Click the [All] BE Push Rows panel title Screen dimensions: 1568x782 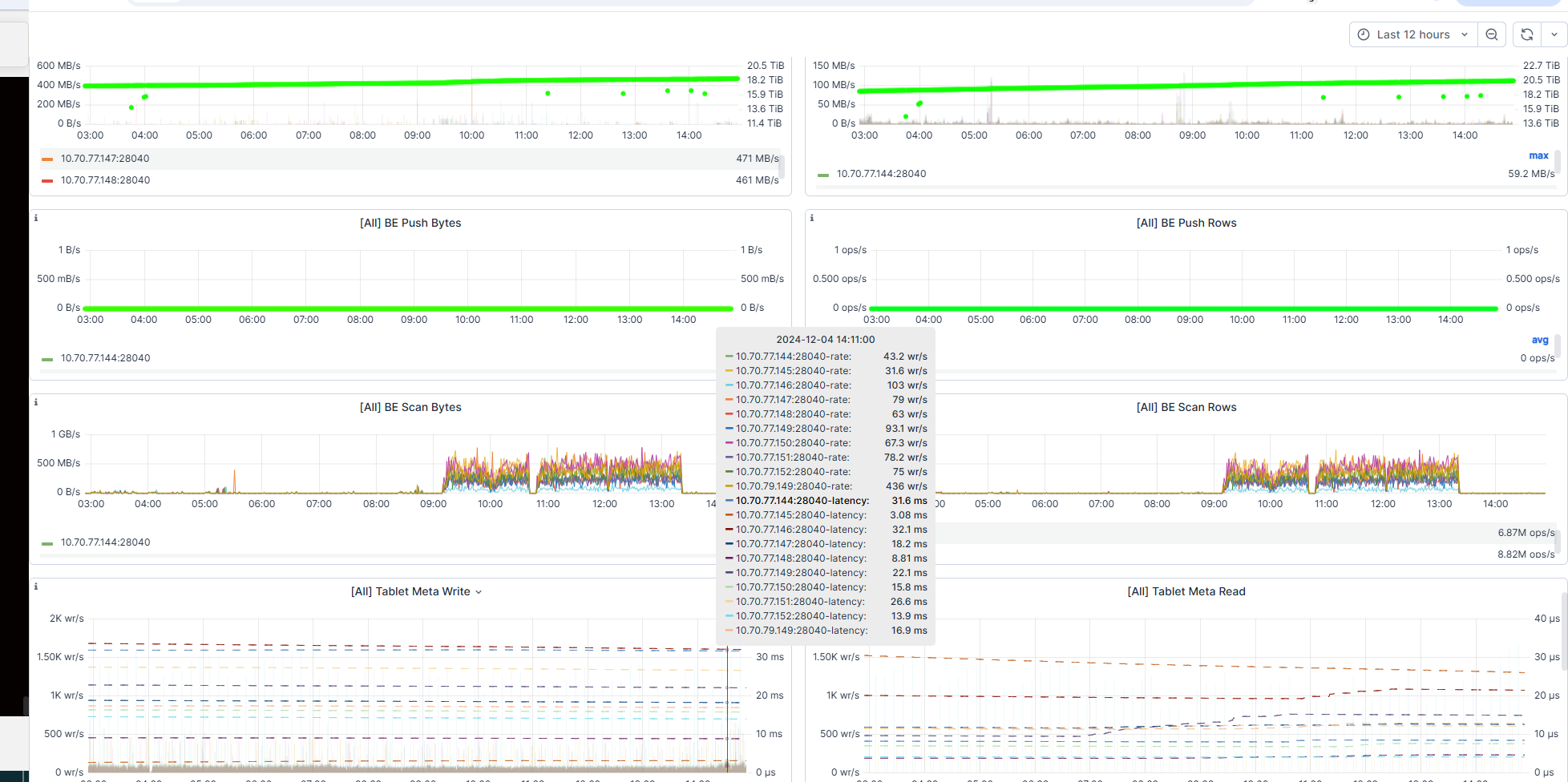pyautogui.click(x=1186, y=223)
